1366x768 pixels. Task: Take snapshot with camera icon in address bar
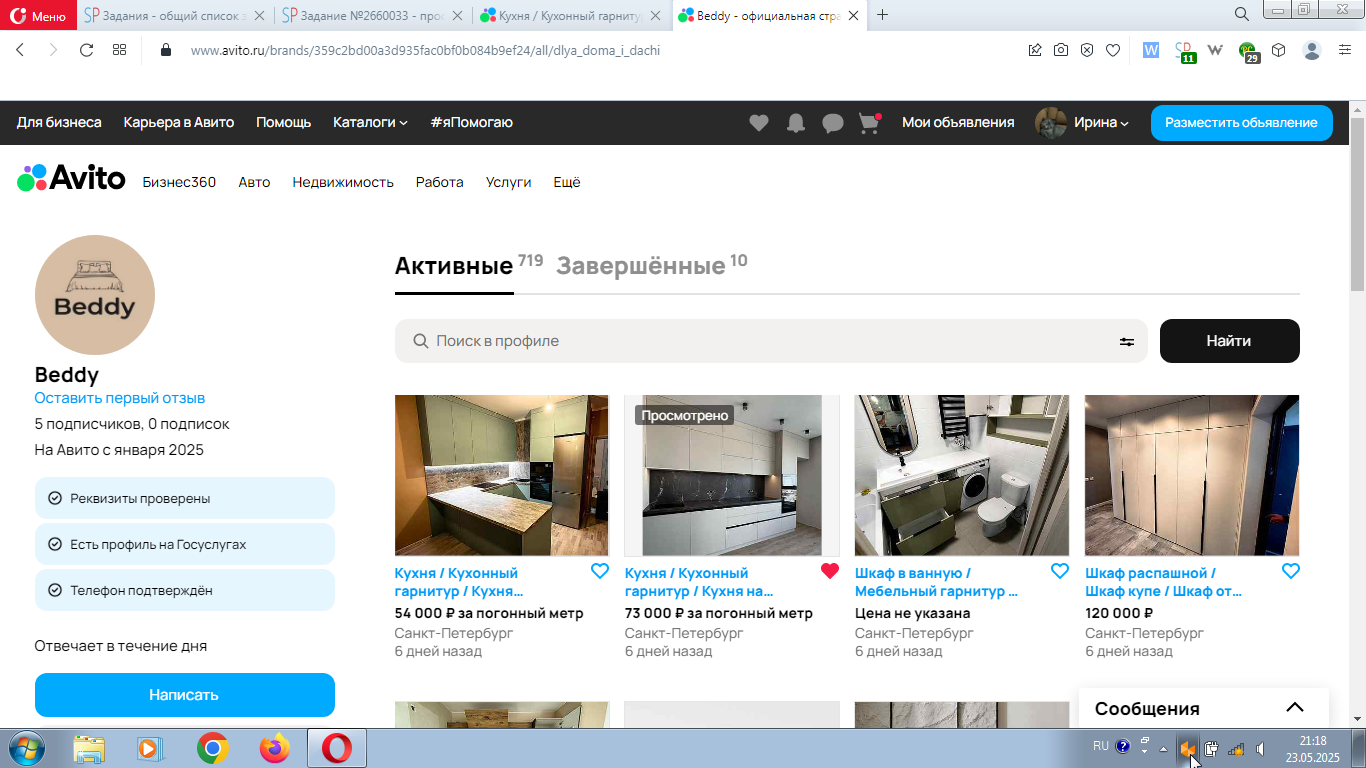[x=1061, y=50]
